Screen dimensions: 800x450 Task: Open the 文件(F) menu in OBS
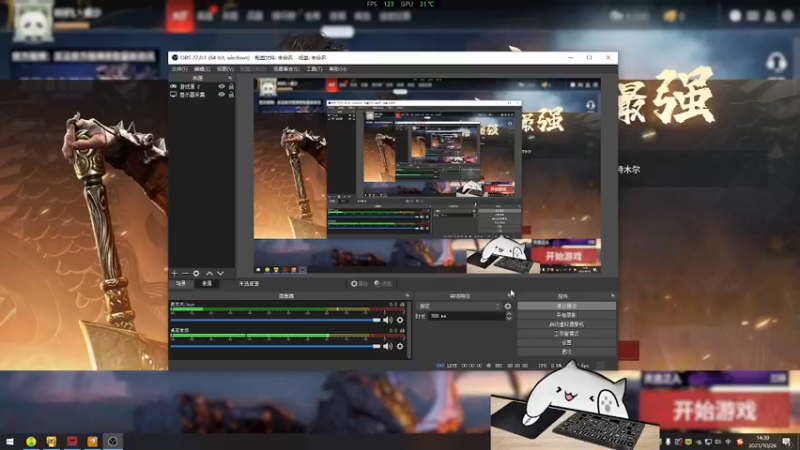click(x=179, y=69)
